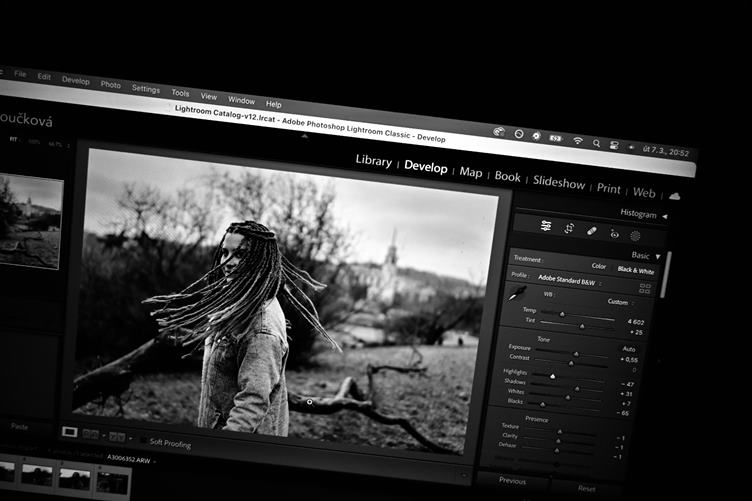Click the Temp slider handle
Screen dimensions: 752x501
coord(562,314)
